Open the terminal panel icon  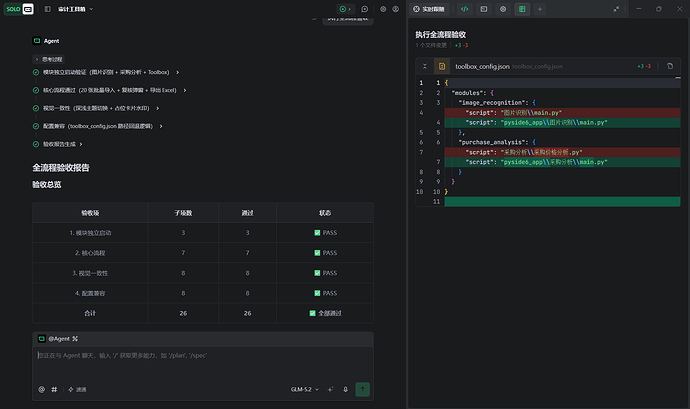click(484, 9)
